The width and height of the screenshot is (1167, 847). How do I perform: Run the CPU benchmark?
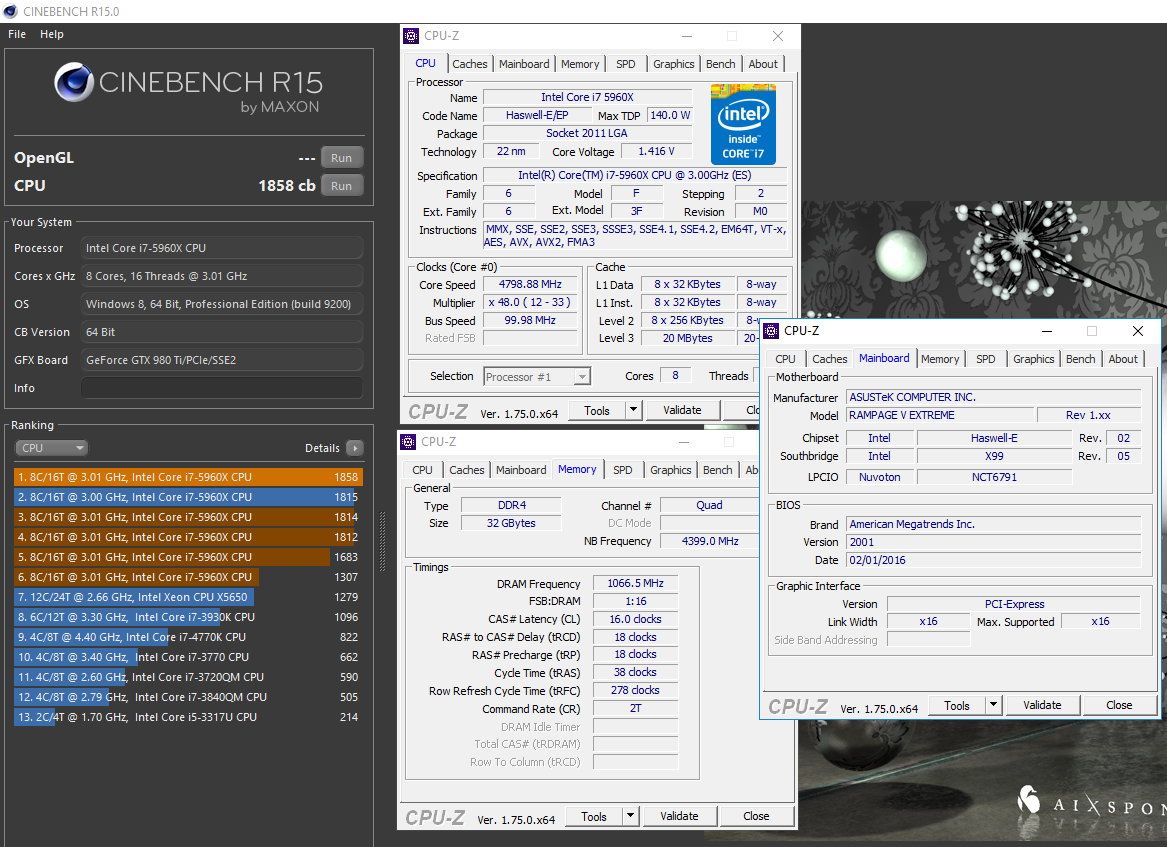[342, 186]
